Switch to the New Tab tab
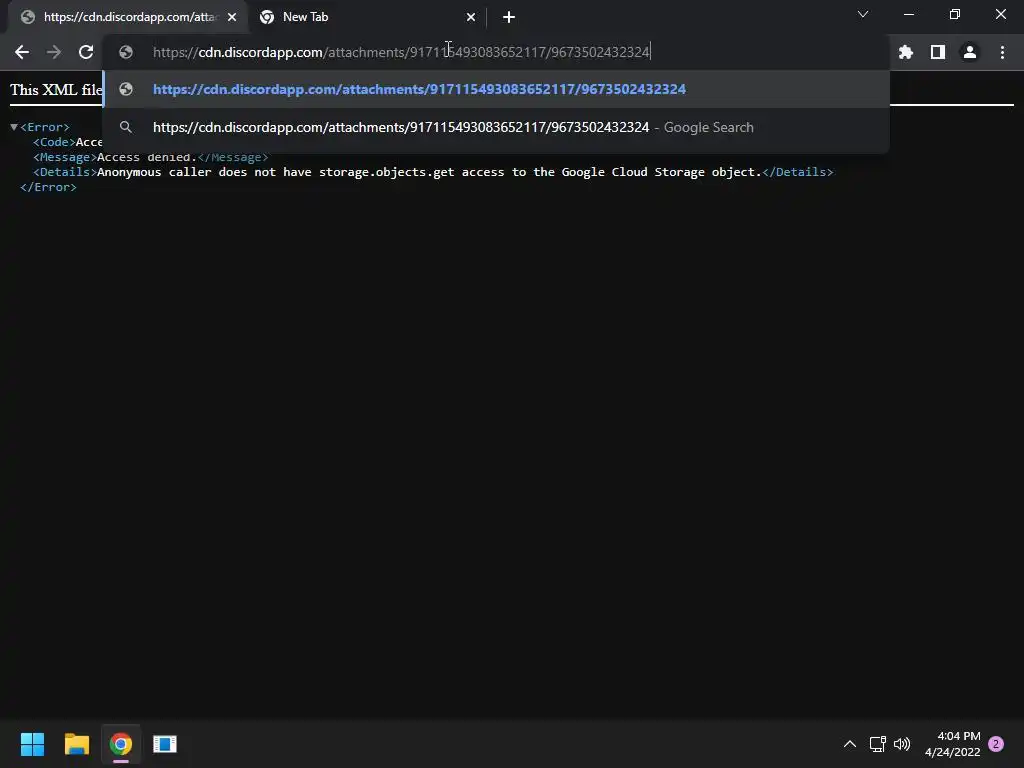 tap(367, 17)
